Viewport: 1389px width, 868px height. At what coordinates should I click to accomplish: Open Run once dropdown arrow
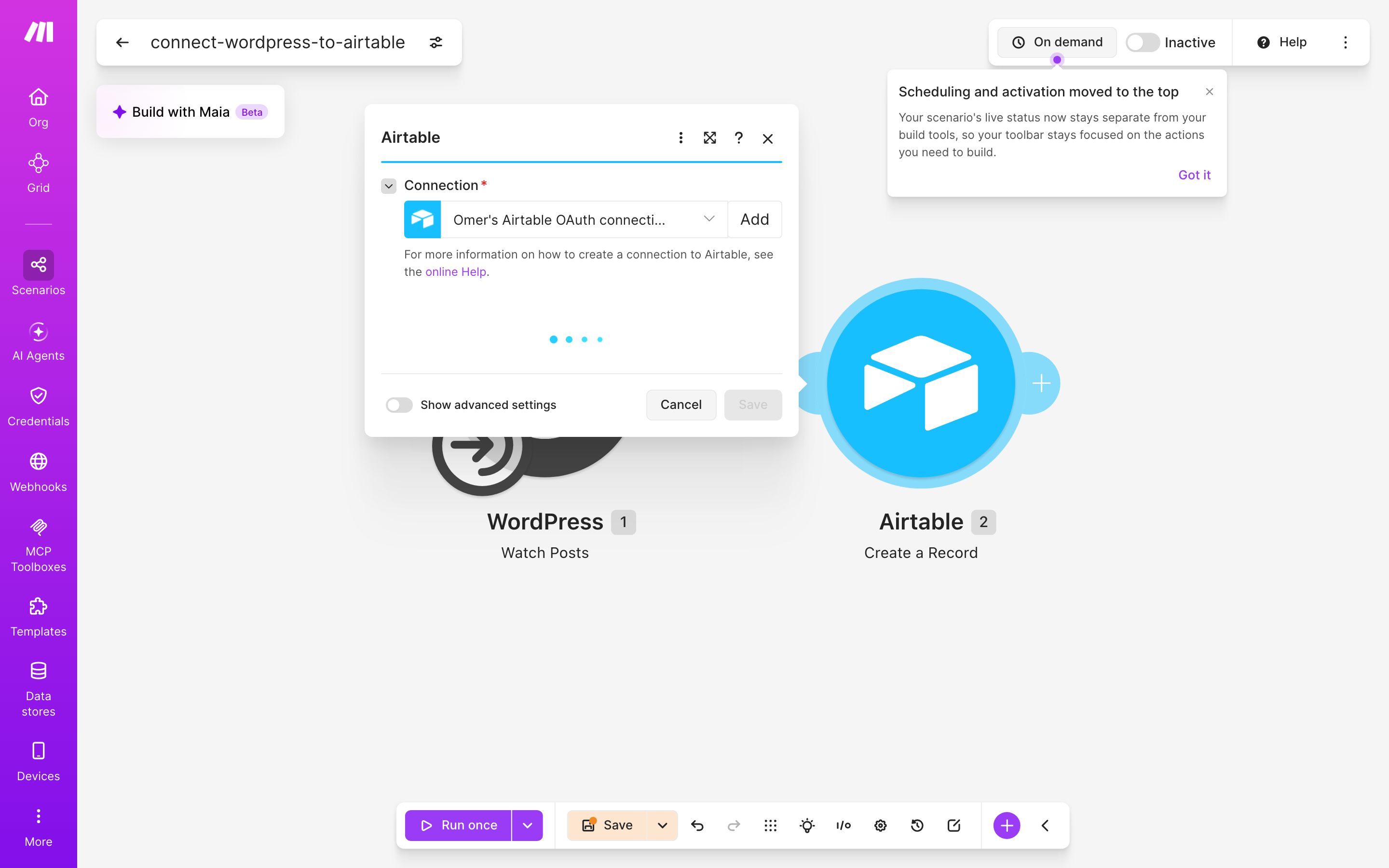(528, 826)
